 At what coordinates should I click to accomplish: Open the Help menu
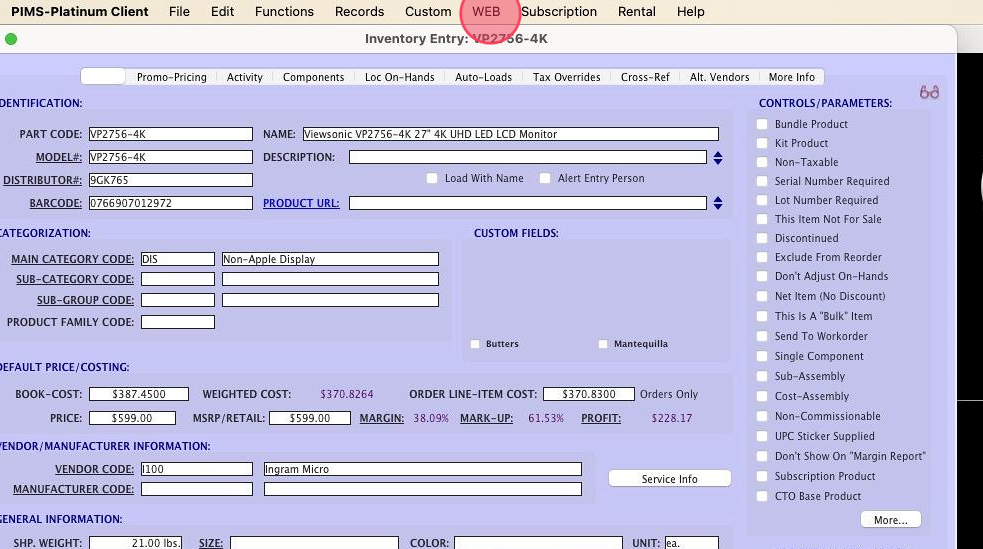coord(690,11)
